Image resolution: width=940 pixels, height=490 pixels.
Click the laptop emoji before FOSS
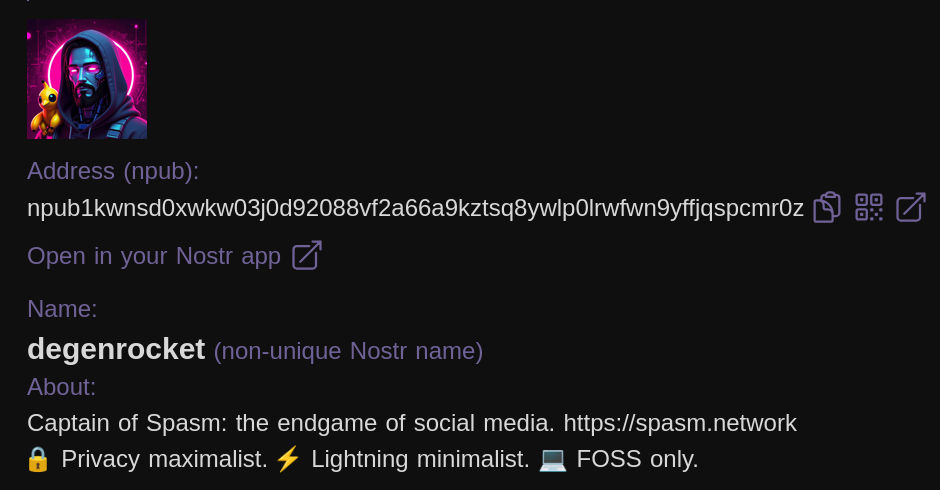(x=552, y=459)
